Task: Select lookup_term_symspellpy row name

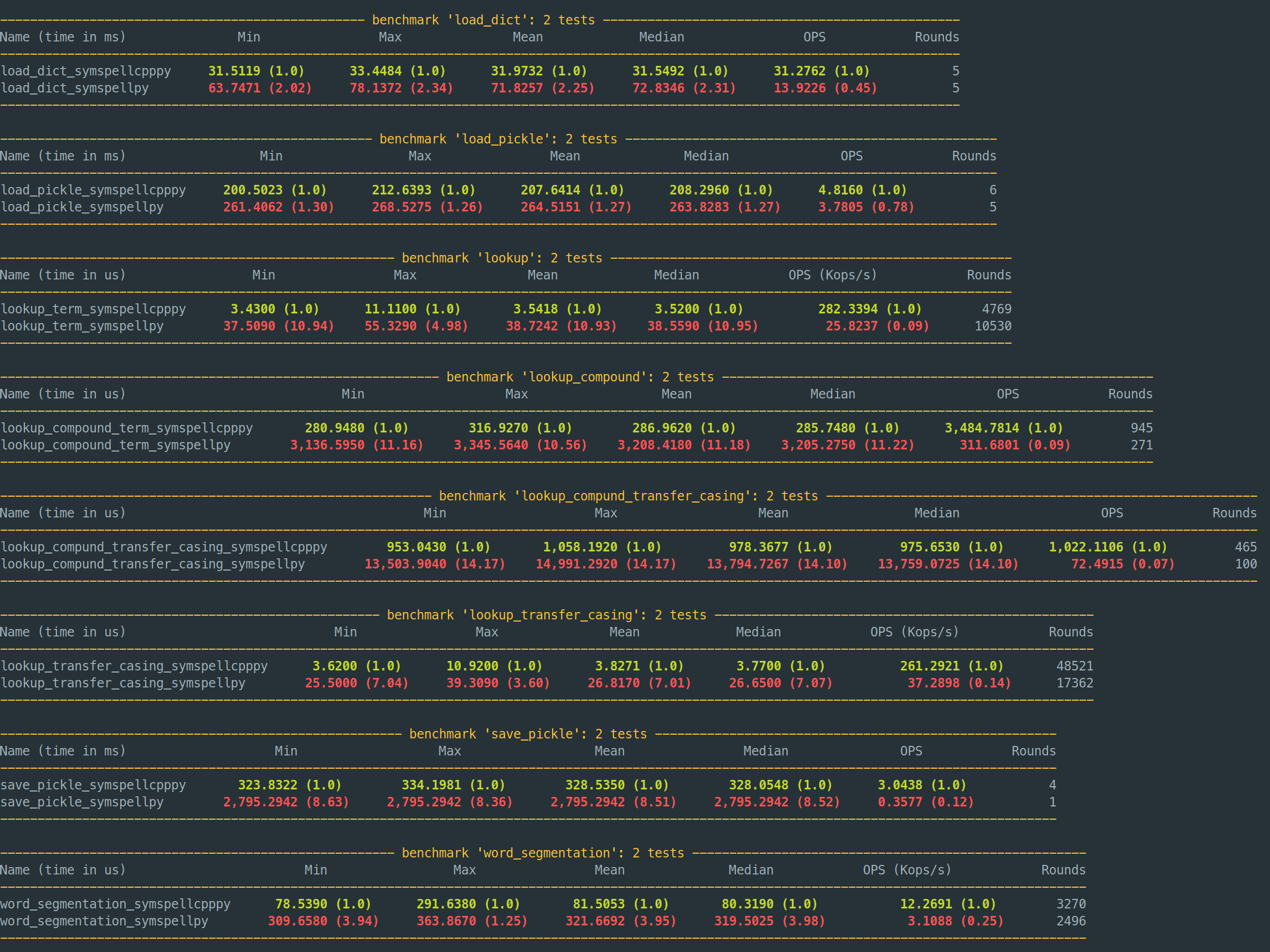Action: click(x=82, y=327)
